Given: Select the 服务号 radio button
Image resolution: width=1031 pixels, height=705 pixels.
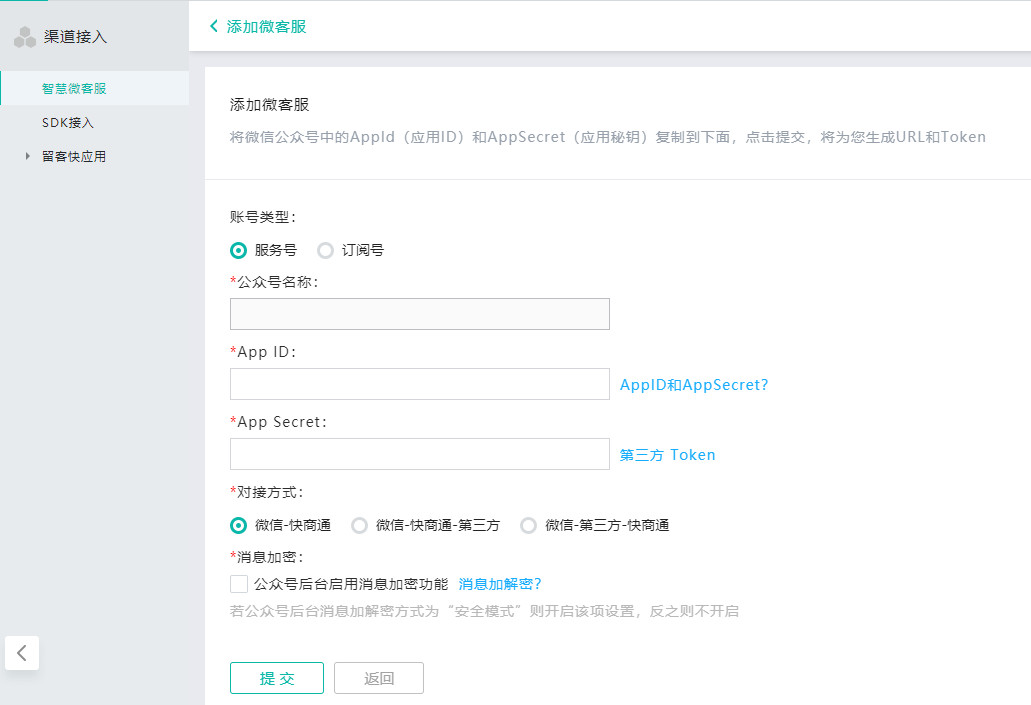Looking at the screenshot, I should 238,250.
